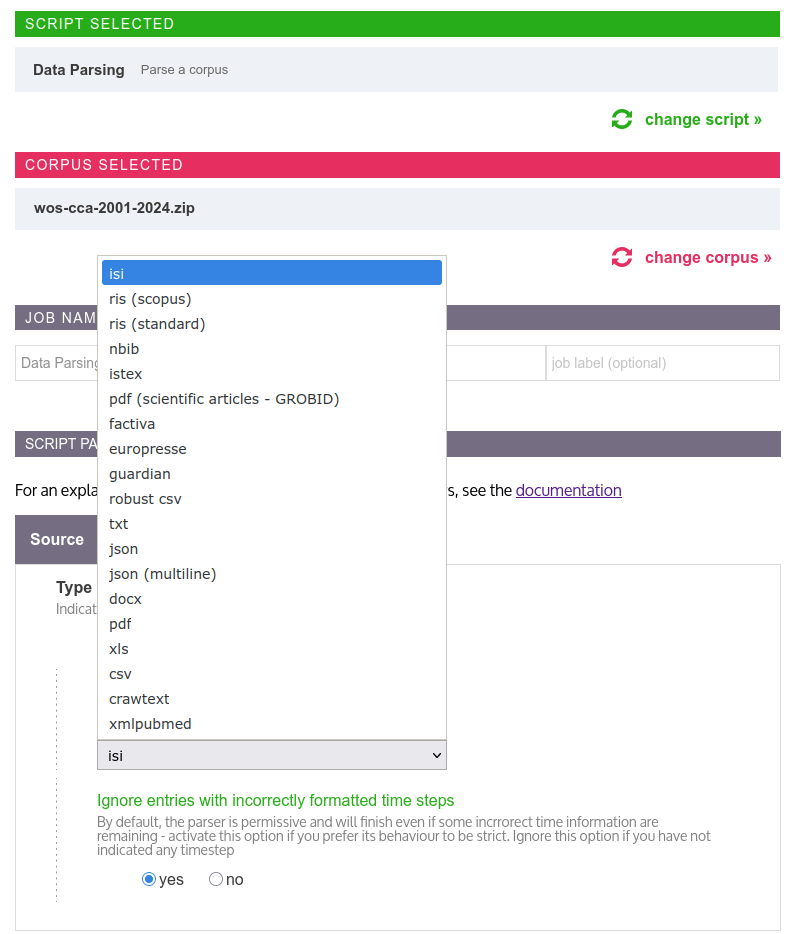Select the highlighted isi option

271,274
